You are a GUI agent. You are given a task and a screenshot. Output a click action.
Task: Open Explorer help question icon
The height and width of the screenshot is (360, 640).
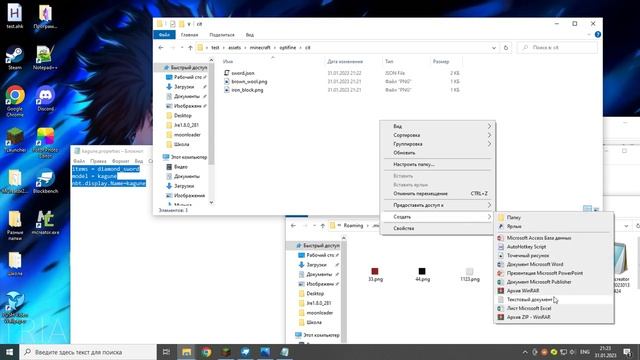click(x=598, y=35)
